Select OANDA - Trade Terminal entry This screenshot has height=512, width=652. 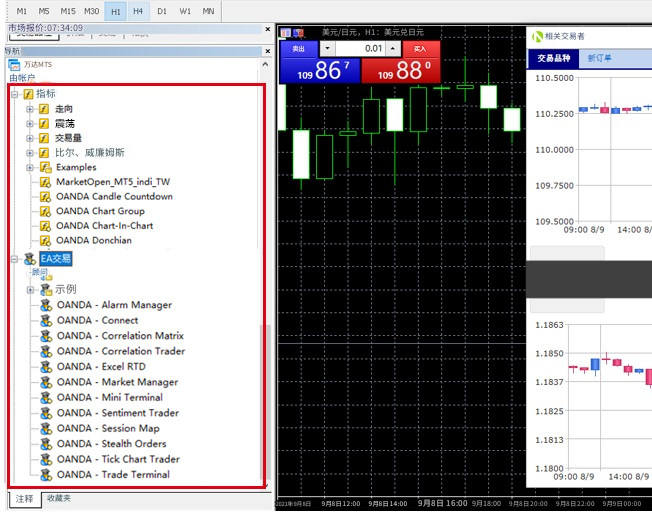113,475
